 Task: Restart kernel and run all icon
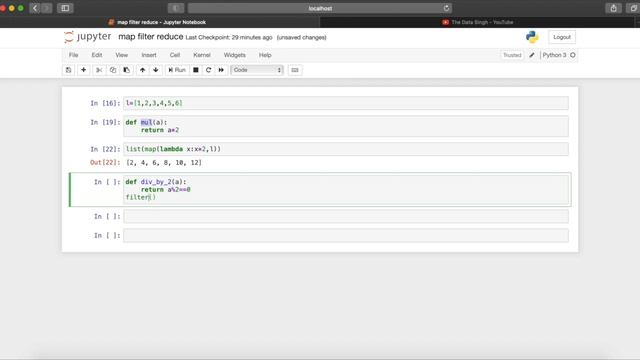(x=221, y=70)
